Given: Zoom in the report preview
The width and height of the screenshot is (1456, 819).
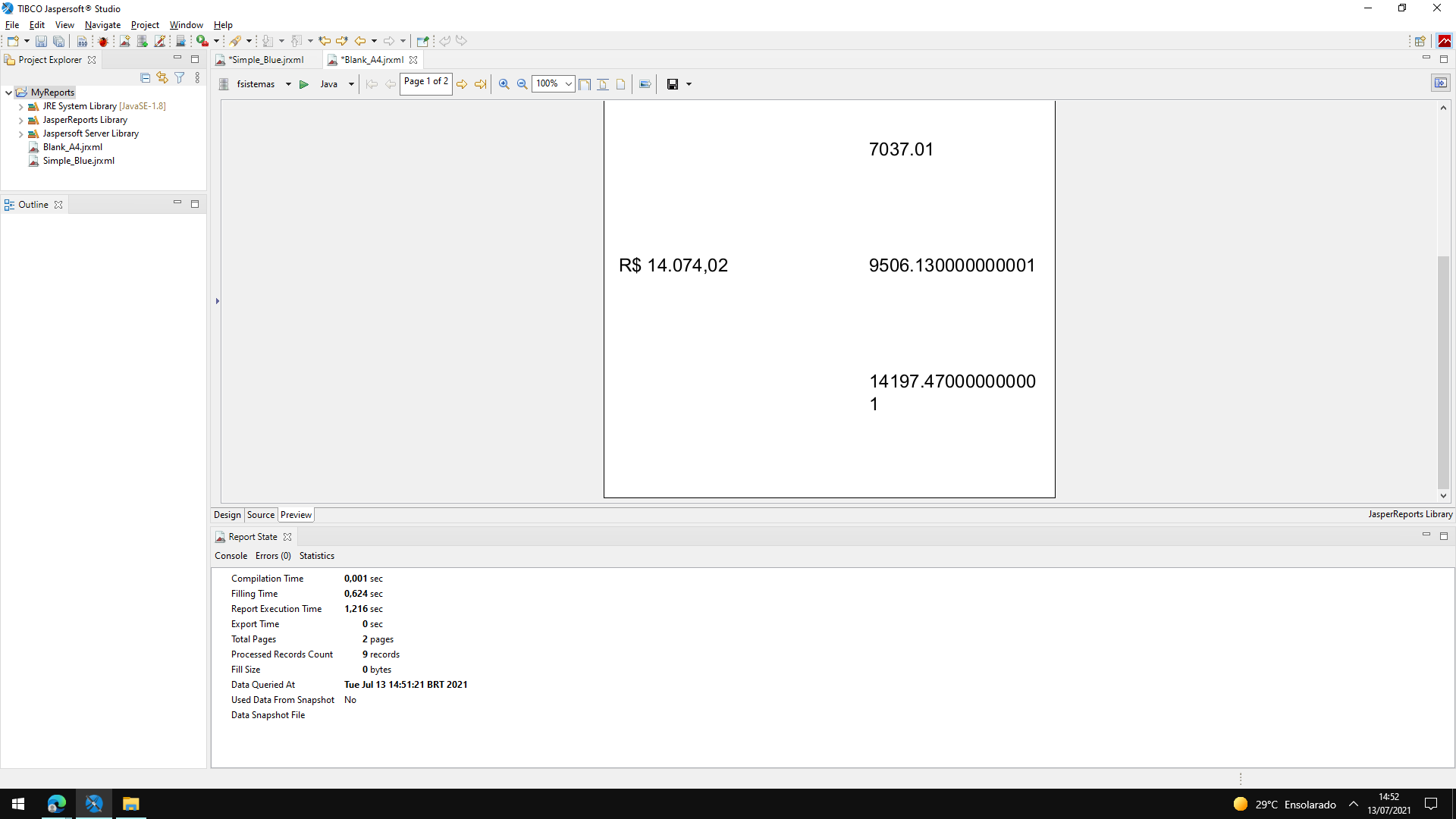Looking at the screenshot, I should coord(504,84).
